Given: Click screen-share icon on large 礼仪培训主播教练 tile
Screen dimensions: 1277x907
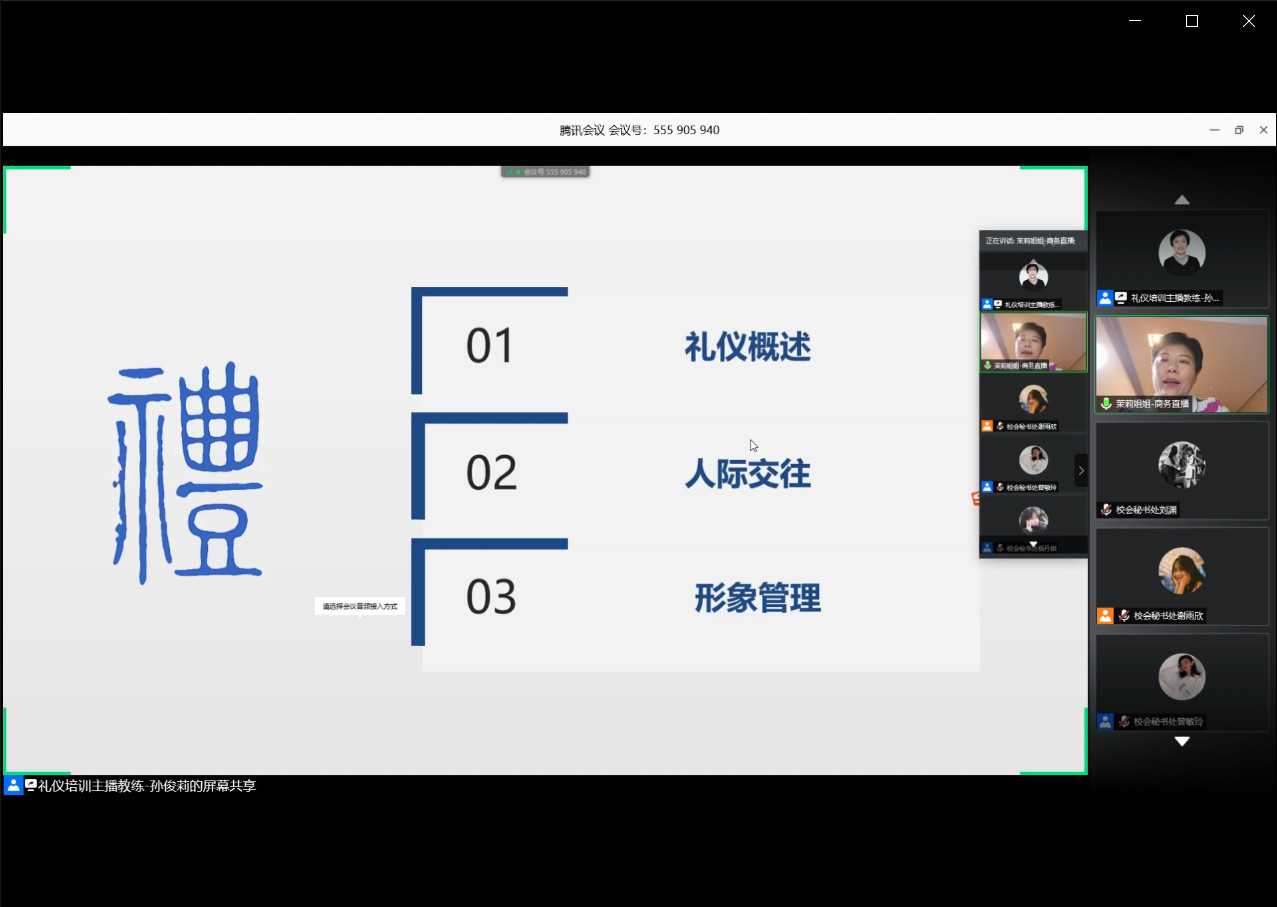Looking at the screenshot, I should [1121, 298].
